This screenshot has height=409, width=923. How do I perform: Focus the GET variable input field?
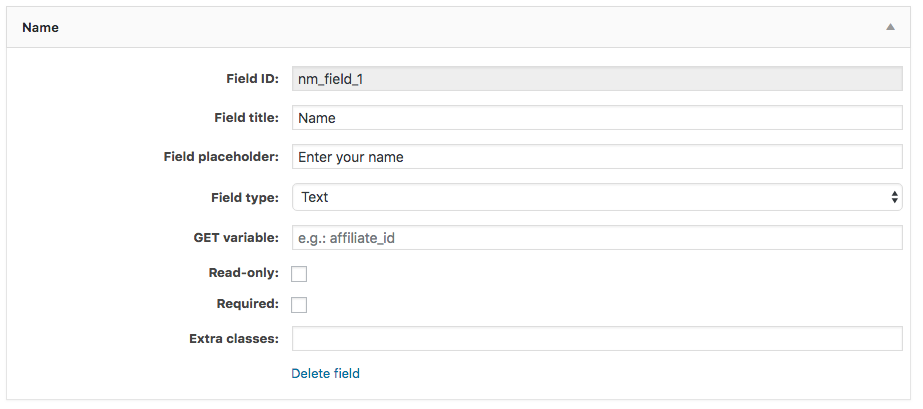(x=597, y=238)
